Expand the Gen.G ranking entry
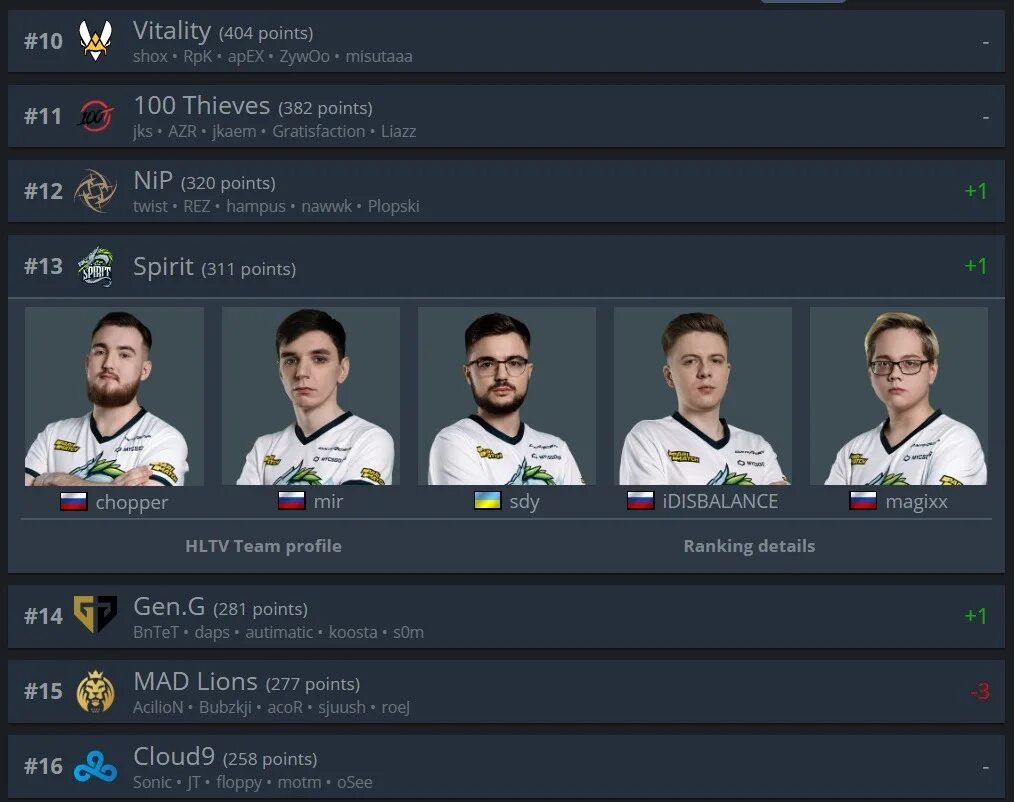Viewport: 1015px width, 802px height. (506, 616)
